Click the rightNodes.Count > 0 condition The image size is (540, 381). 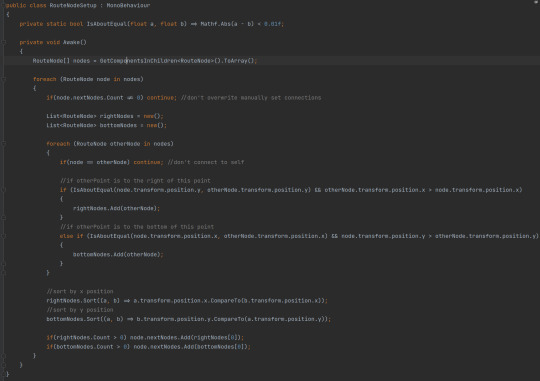pyautogui.click(x=91, y=338)
